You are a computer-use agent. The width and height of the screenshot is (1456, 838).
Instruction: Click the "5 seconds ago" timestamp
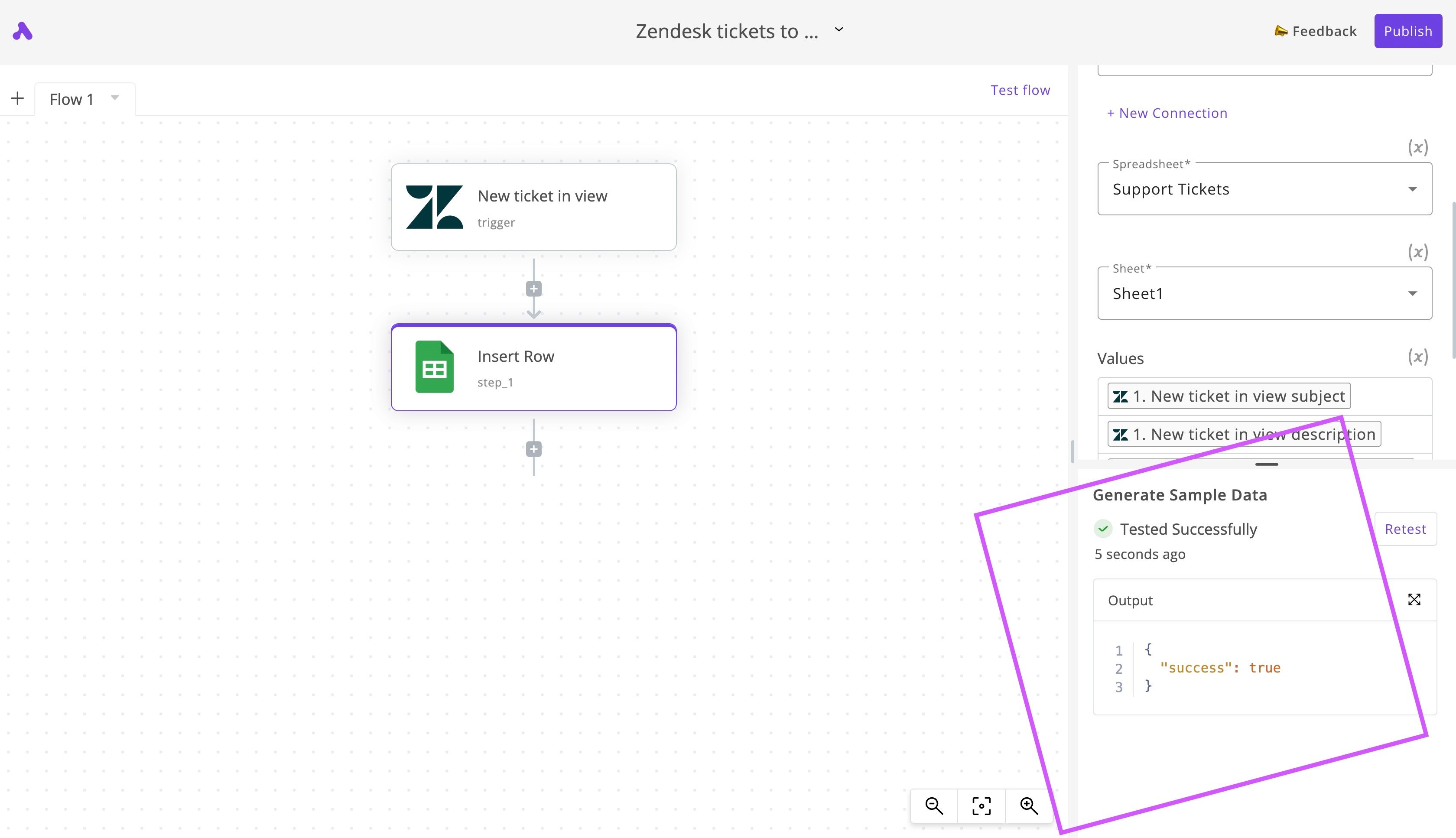click(x=1140, y=554)
